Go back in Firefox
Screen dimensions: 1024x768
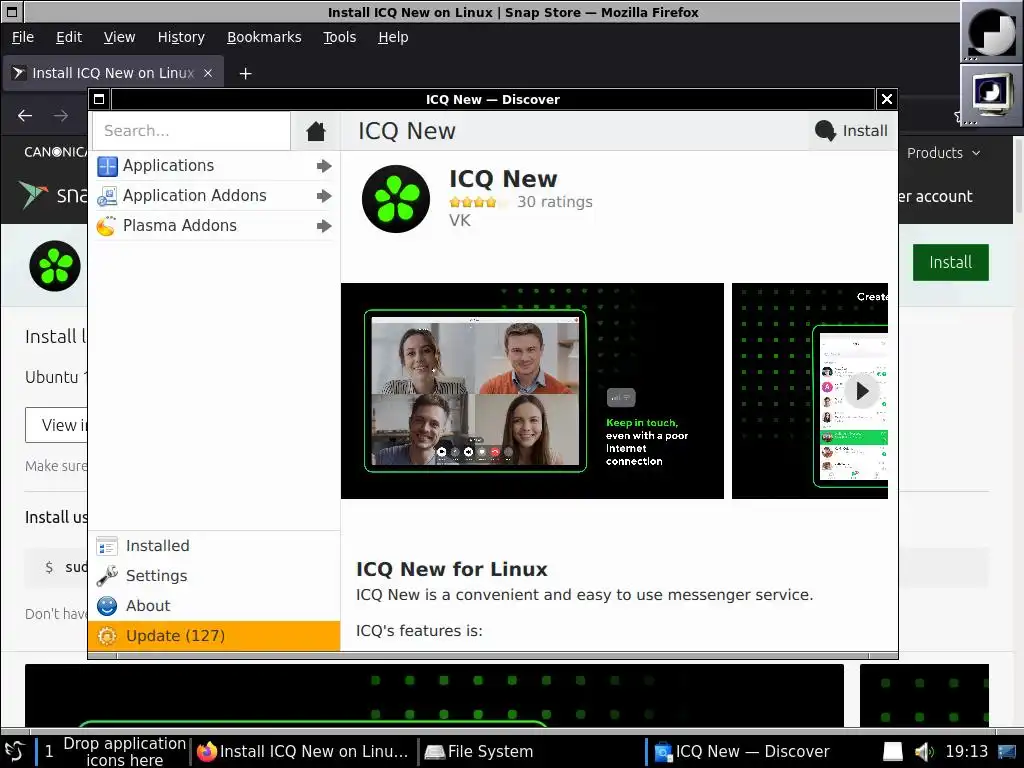25,116
